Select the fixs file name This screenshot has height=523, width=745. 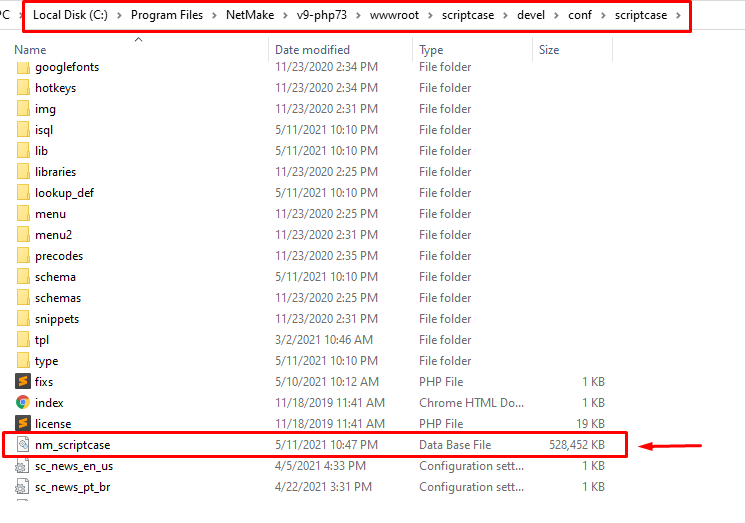(x=44, y=382)
